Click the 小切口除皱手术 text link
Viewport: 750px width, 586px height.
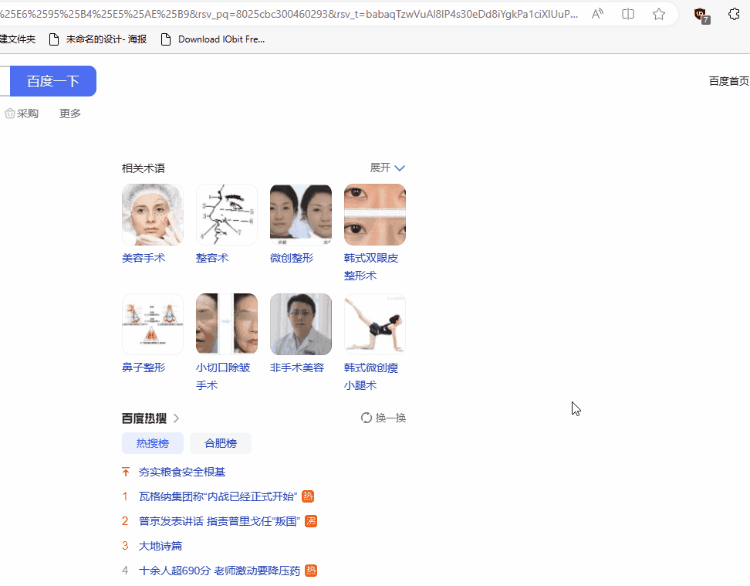[223, 376]
